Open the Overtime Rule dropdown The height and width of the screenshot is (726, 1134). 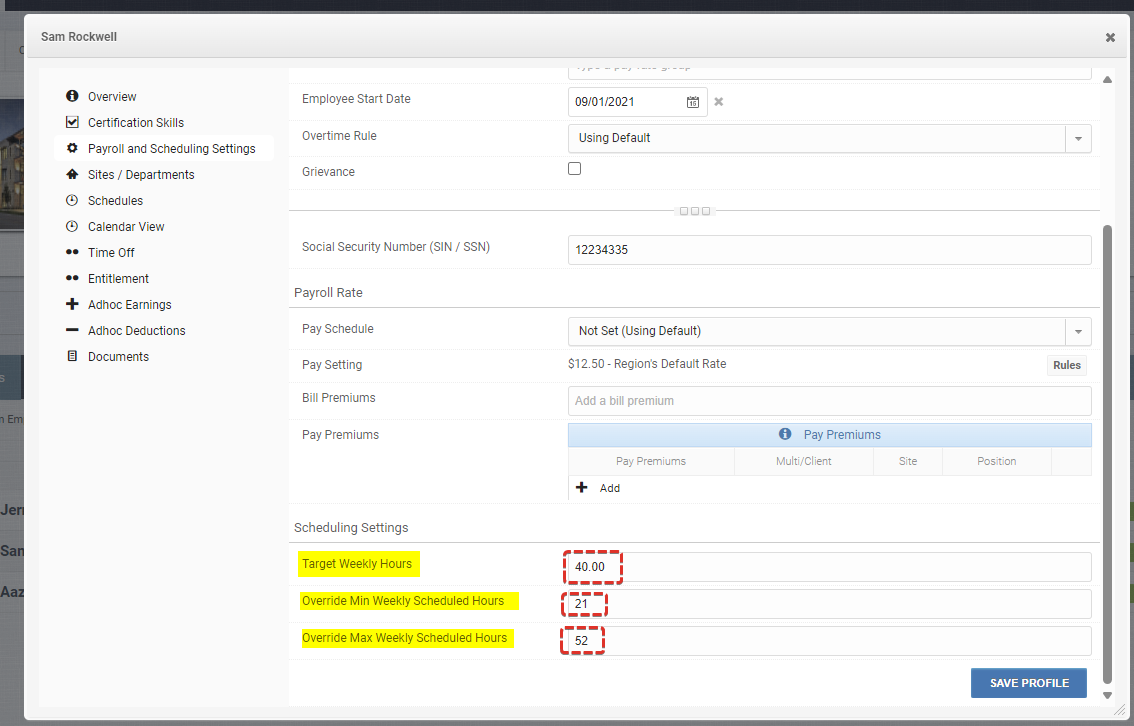(1078, 138)
